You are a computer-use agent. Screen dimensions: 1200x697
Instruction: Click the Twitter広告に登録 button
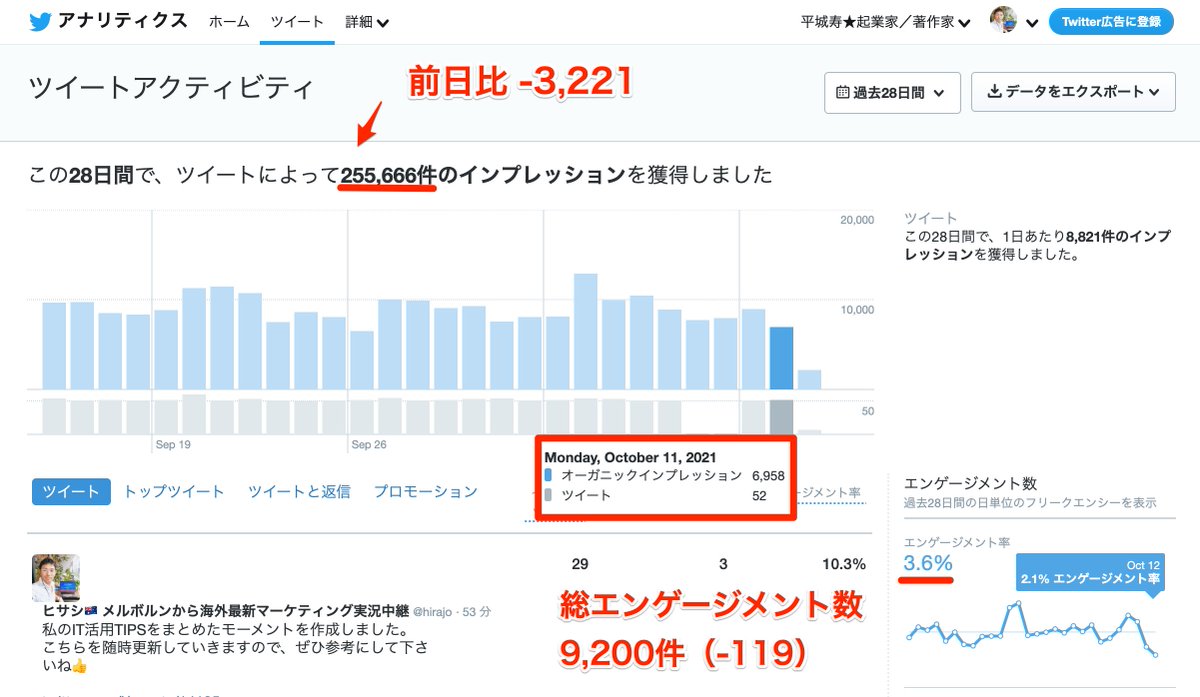1110,19
